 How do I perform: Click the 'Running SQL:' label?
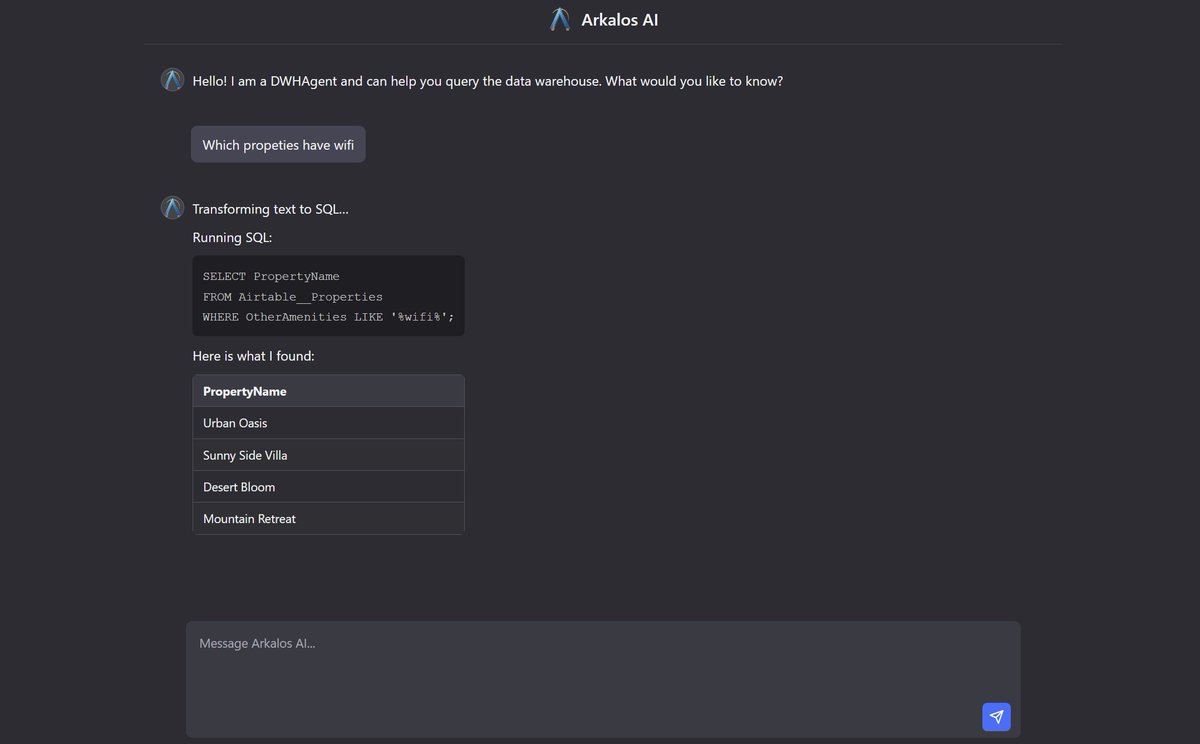click(x=232, y=238)
